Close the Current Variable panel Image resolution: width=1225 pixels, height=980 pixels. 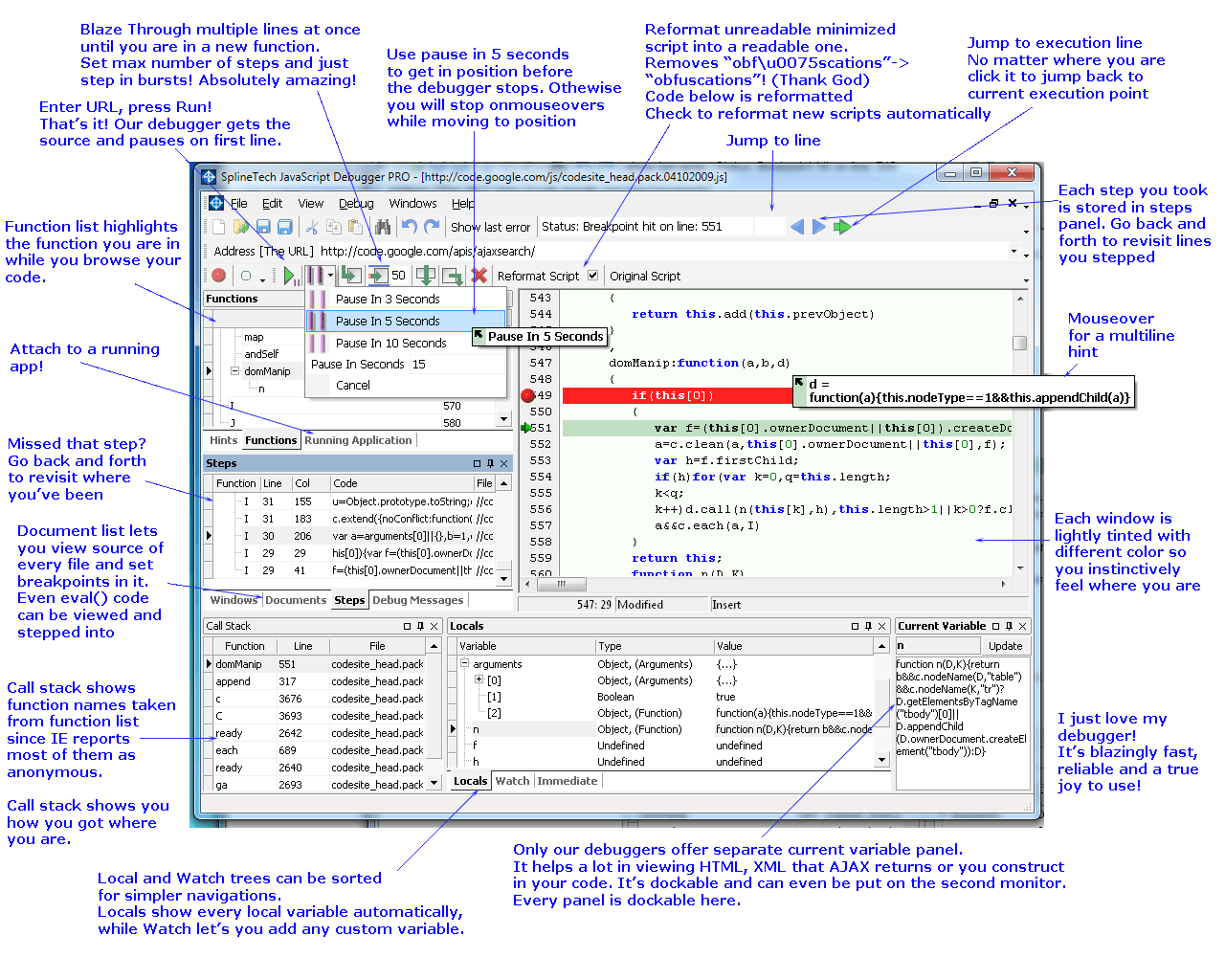point(1022,626)
